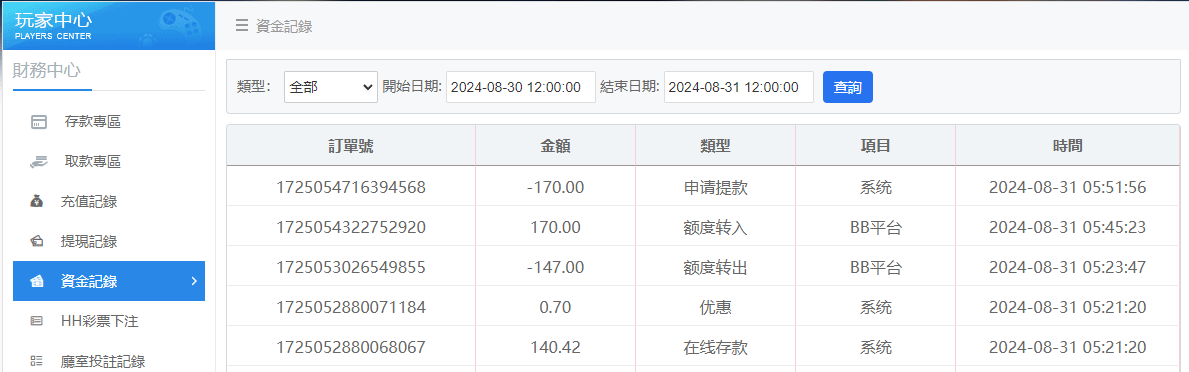Click the 開始日期 date field
This screenshot has height=372, width=1189.
(x=521, y=87)
